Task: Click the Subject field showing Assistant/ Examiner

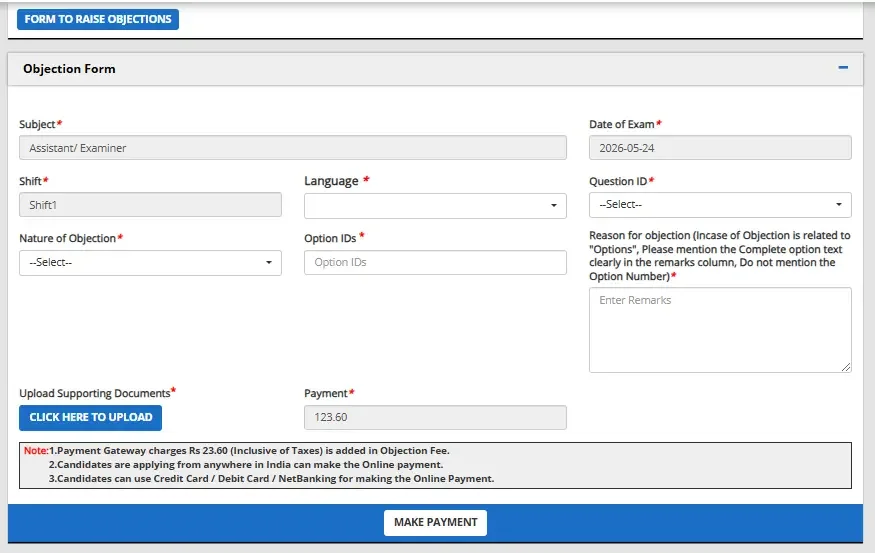Action: coord(293,148)
